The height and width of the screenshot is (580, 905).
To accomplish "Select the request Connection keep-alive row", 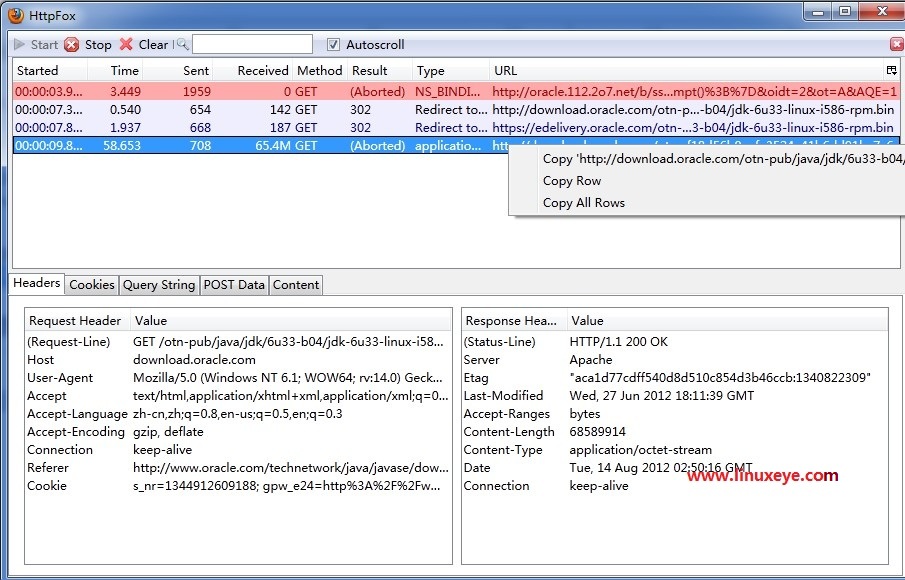I will 238,450.
